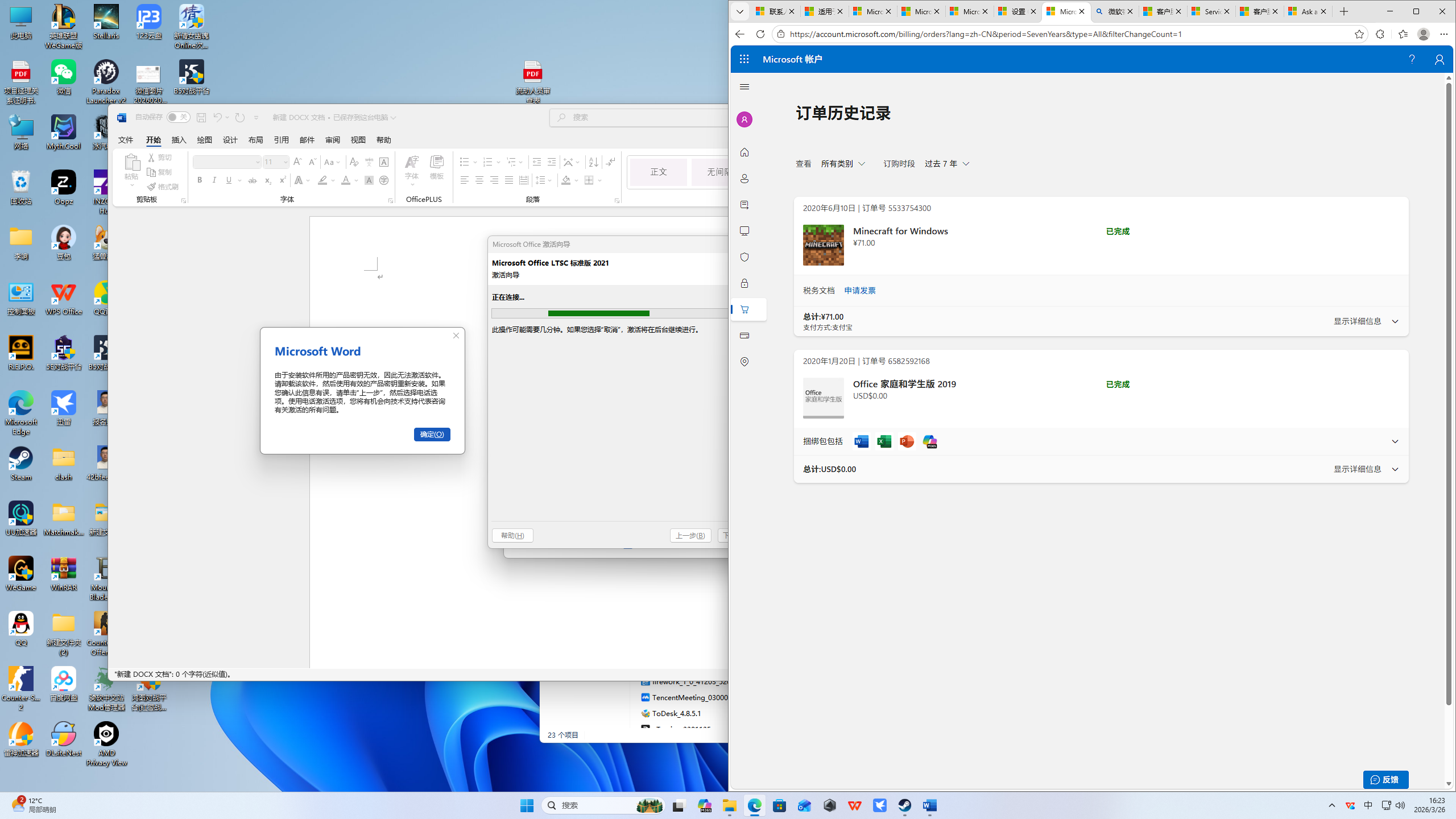This screenshot has width=1456, height=819.
Task: Click 确定(O) in the Microsoft Word dialog
Action: [x=432, y=435]
